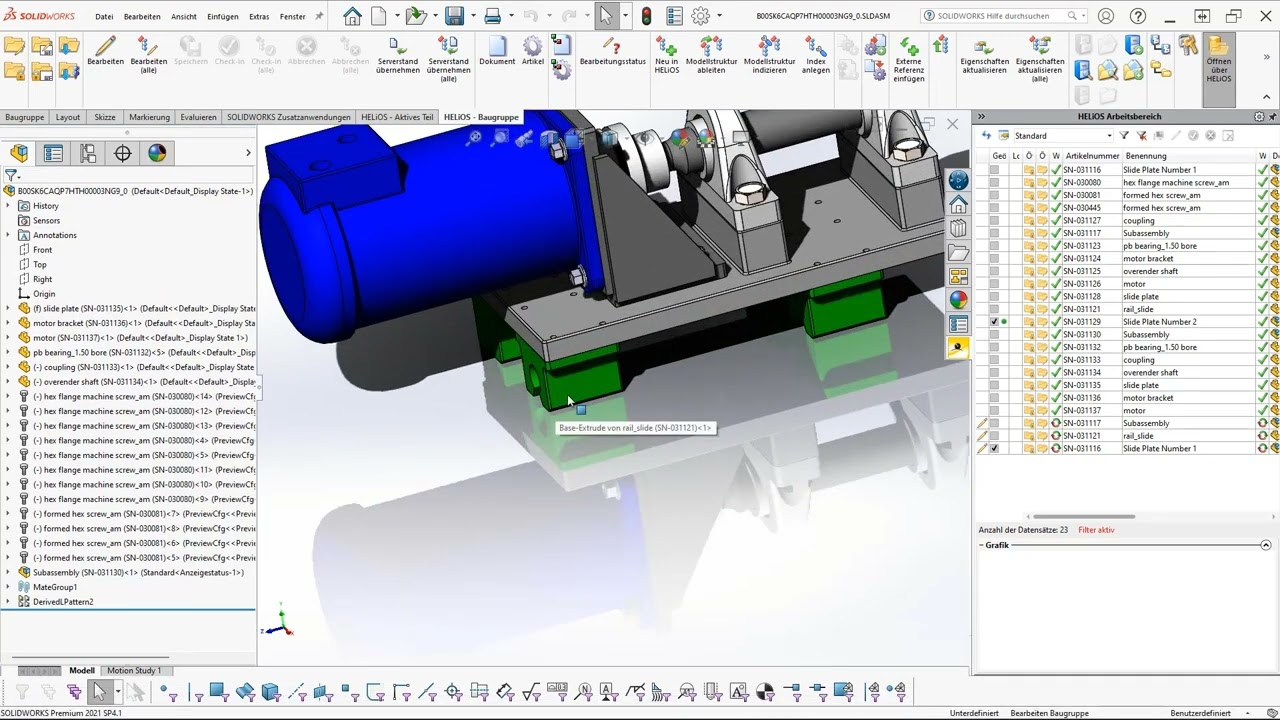
Task: Click Bearbeiten (alle) in the ribbon
Action: [148, 53]
